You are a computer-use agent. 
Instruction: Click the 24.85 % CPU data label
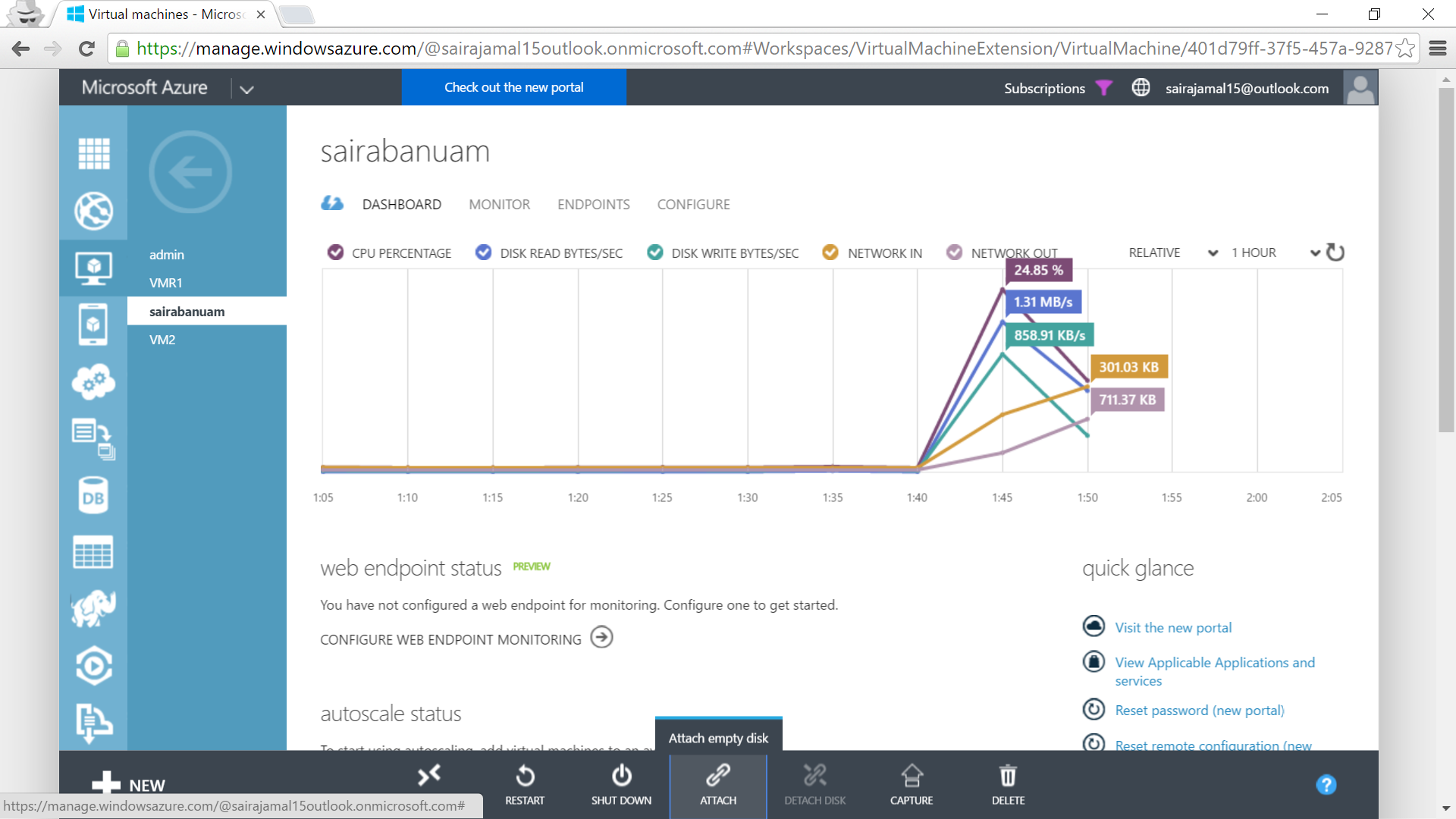pyautogui.click(x=1038, y=270)
